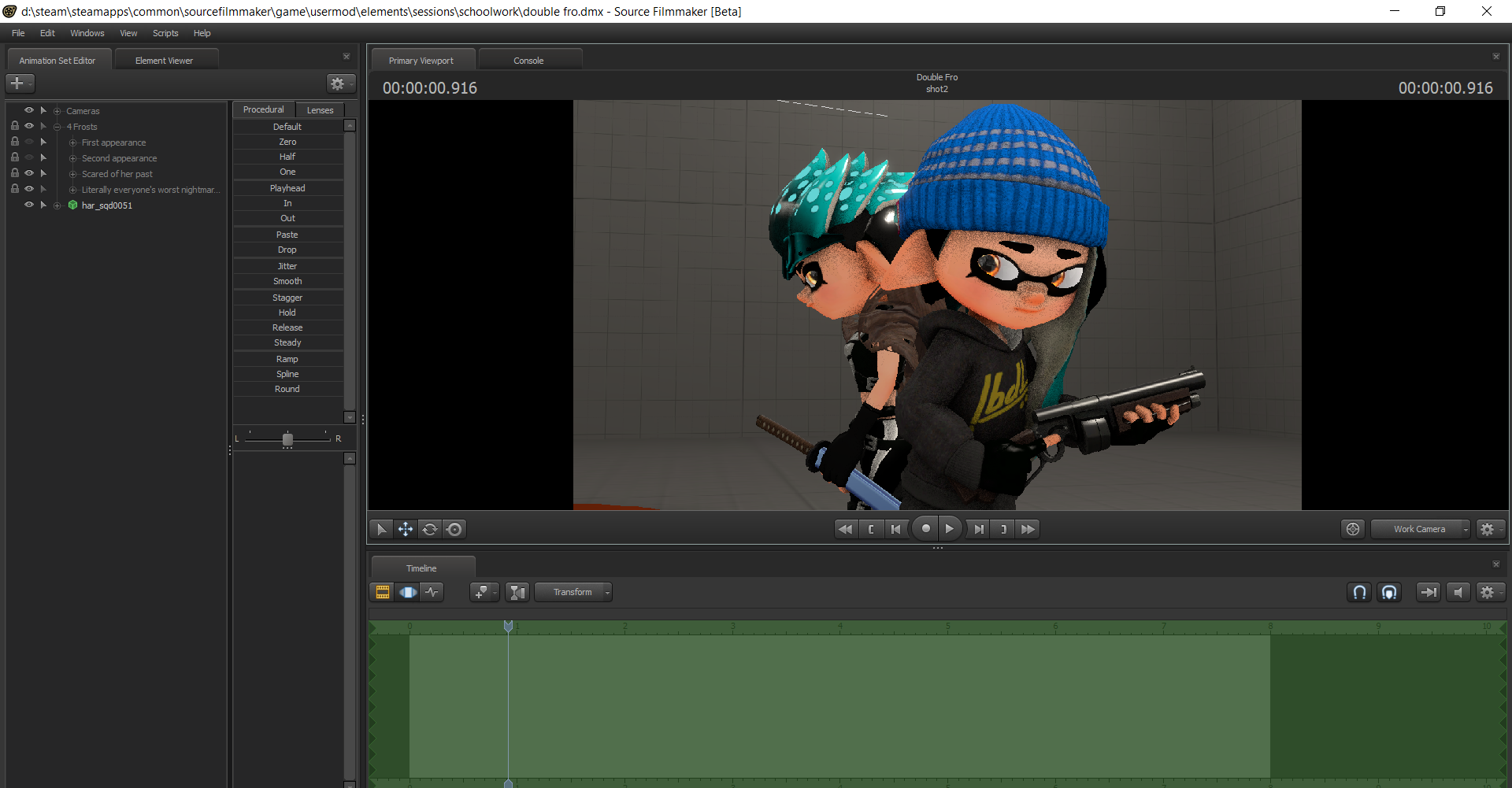
Task: Select the move manipulator tool
Action: click(406, 529)
